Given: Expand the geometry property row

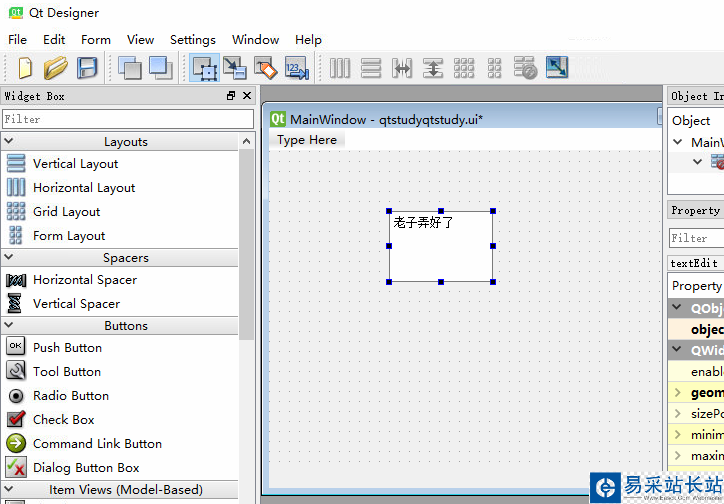Looking at the screenshot, I should click(x=677, y=392).
